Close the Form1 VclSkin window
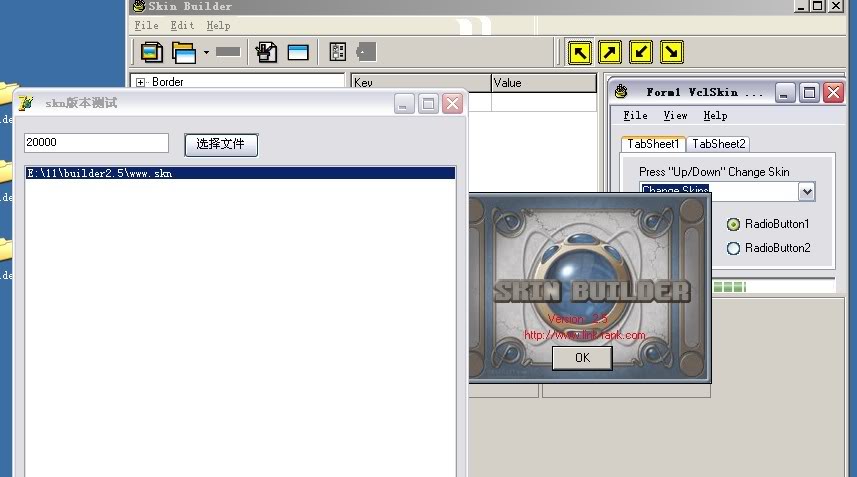857x477 pixels. 833,93
